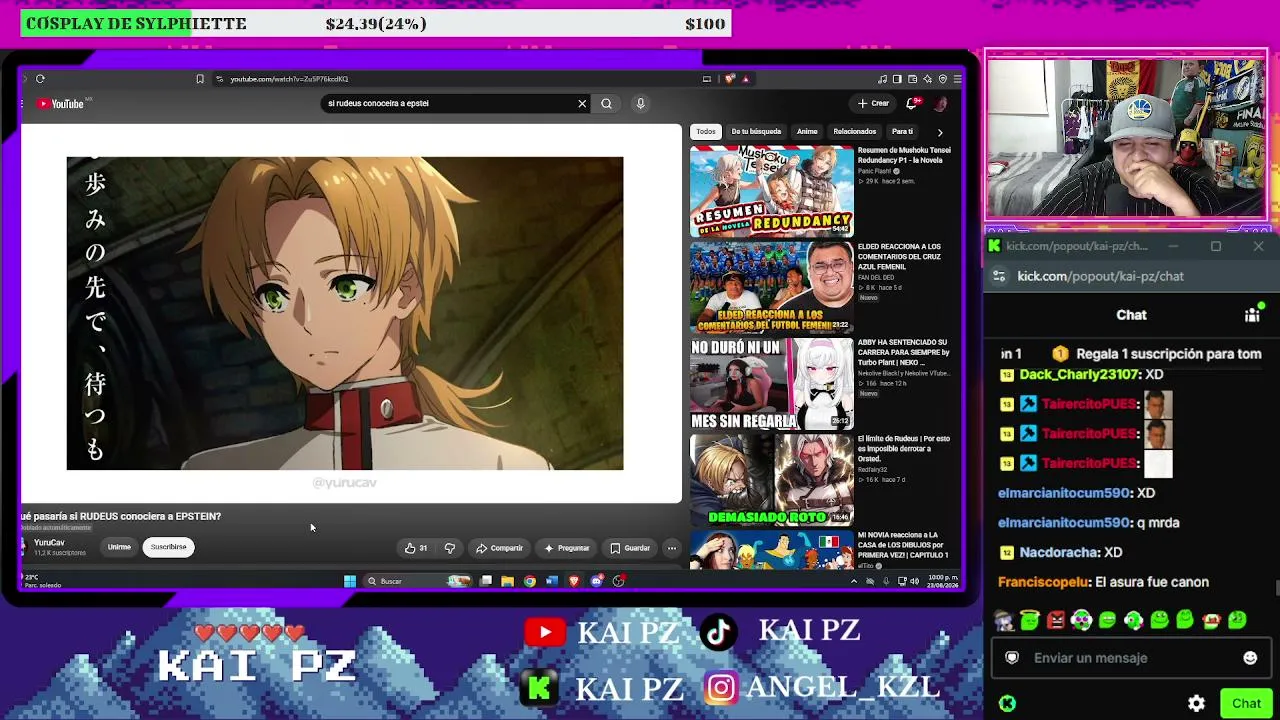
Task: Open the taskbar clock and date
Action: [943, 581]
